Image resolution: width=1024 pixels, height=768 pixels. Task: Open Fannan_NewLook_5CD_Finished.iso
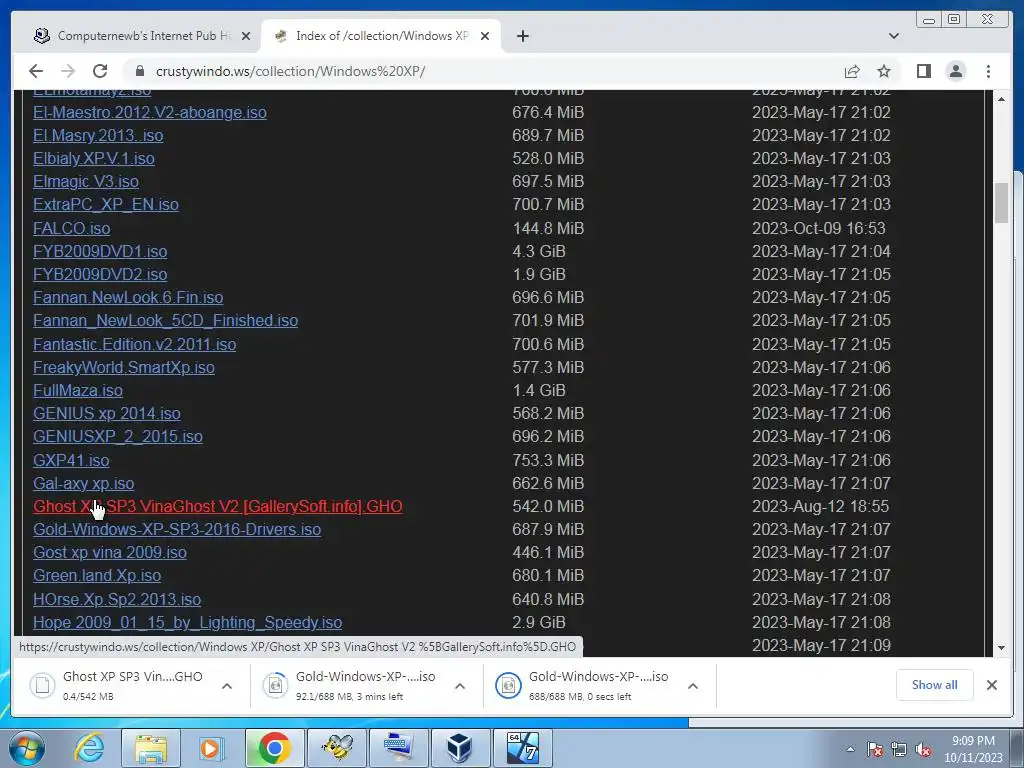coord(165,320)
